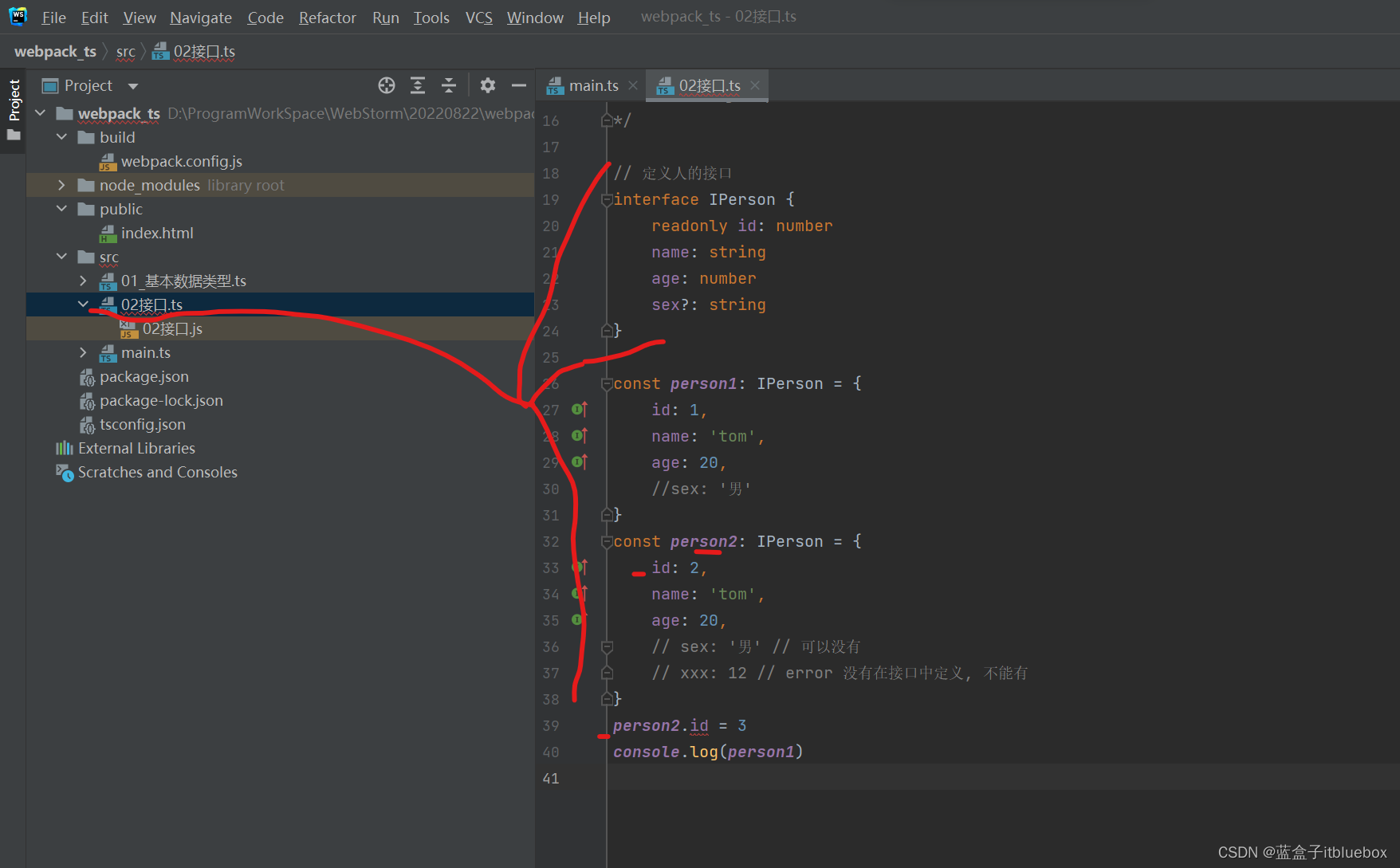This screenshot has height=868, width=1400.
Task: Select package-lock.json in project tree
Action: pyautogui.click(x=161, y=400)
